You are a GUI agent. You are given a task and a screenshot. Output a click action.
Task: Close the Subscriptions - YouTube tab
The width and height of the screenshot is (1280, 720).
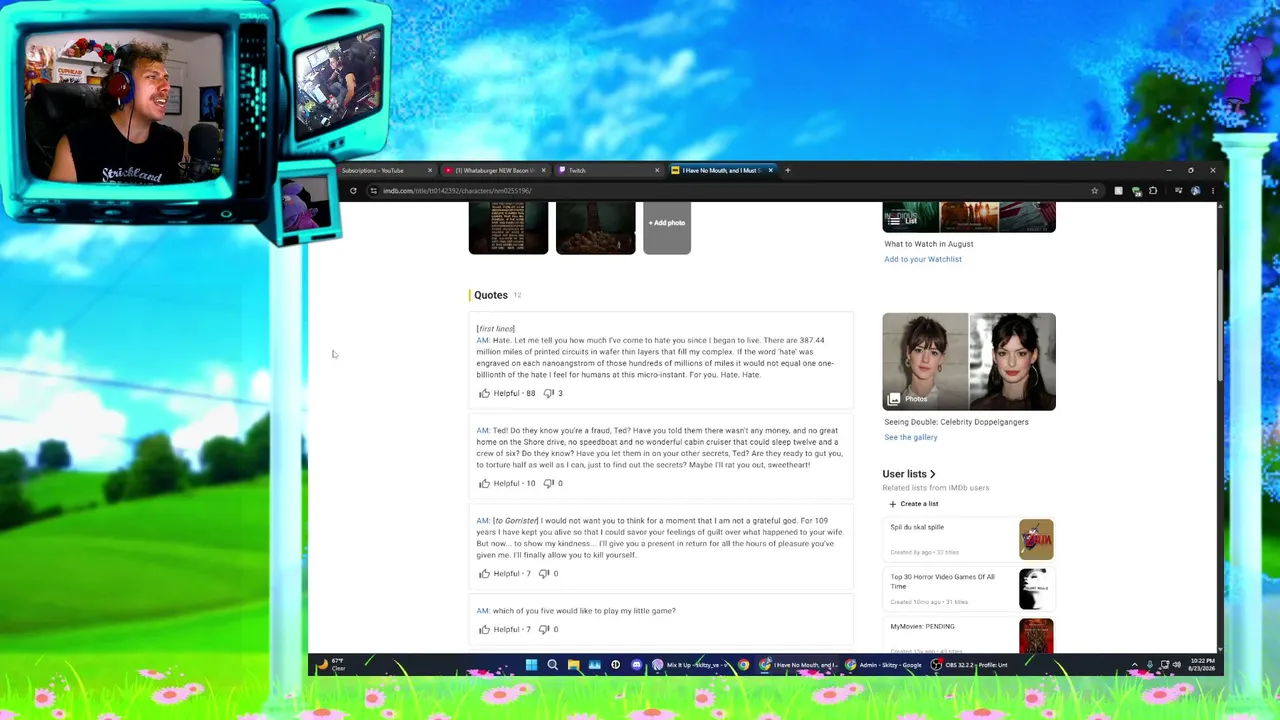click(x=430, y=171)
